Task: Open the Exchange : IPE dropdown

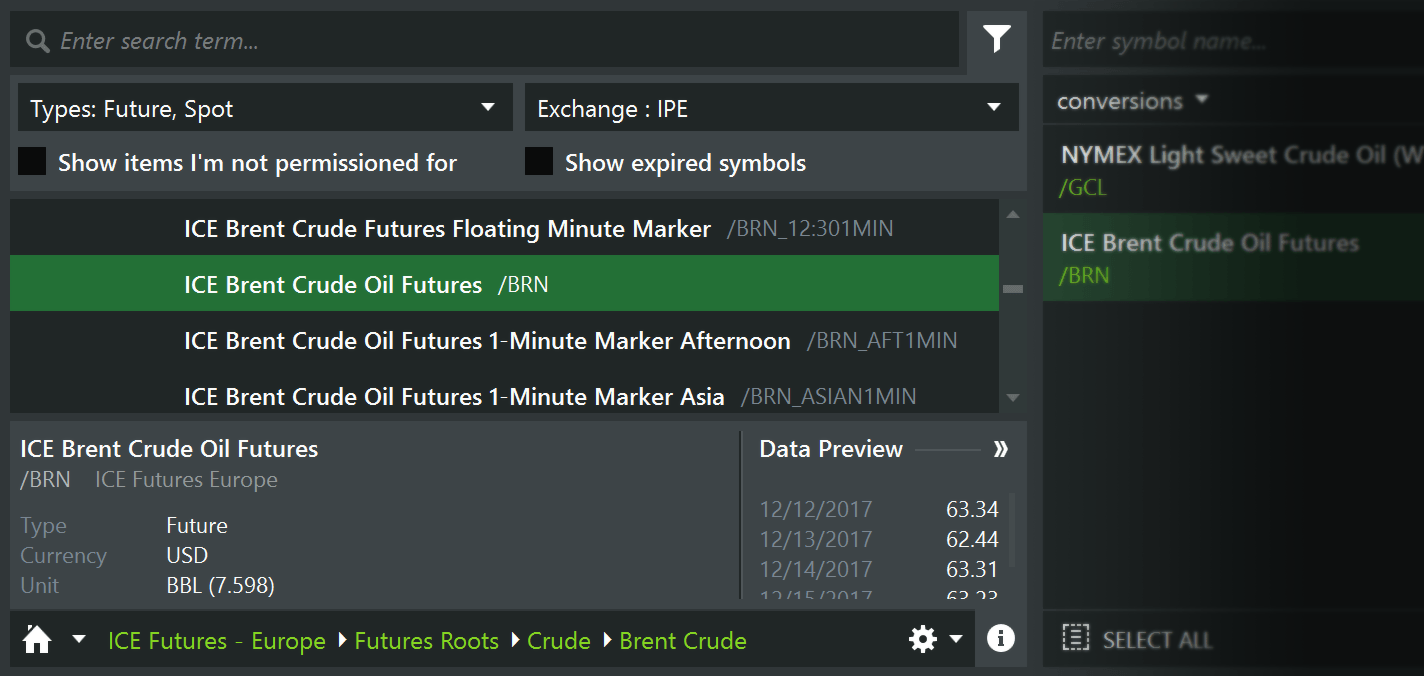Action: tap(771, 108)
